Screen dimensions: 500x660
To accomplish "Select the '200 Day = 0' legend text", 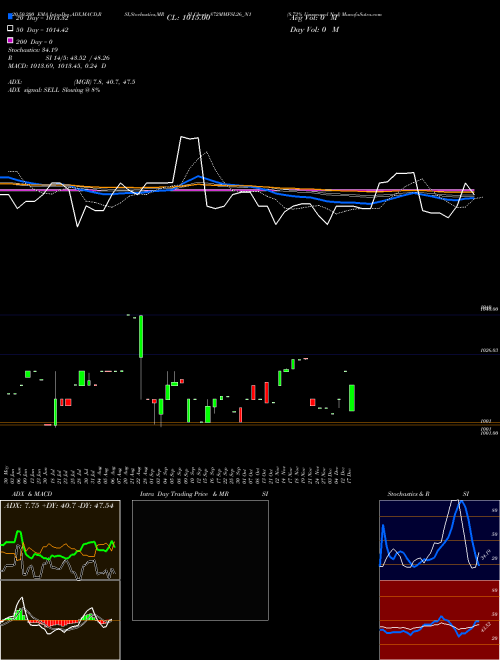I will click(34, 42).
